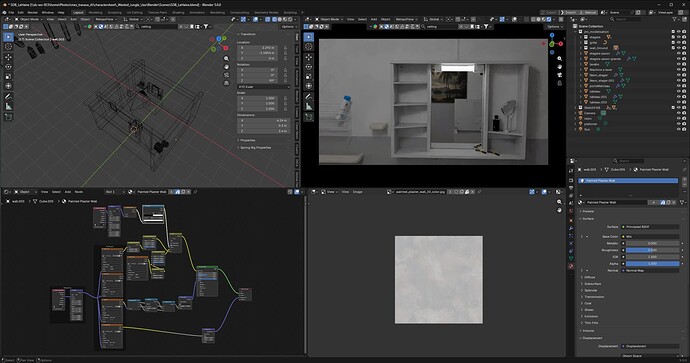
Task: Switch perspective/orthographic icon in left viewport
Action: tap(227, 83)
